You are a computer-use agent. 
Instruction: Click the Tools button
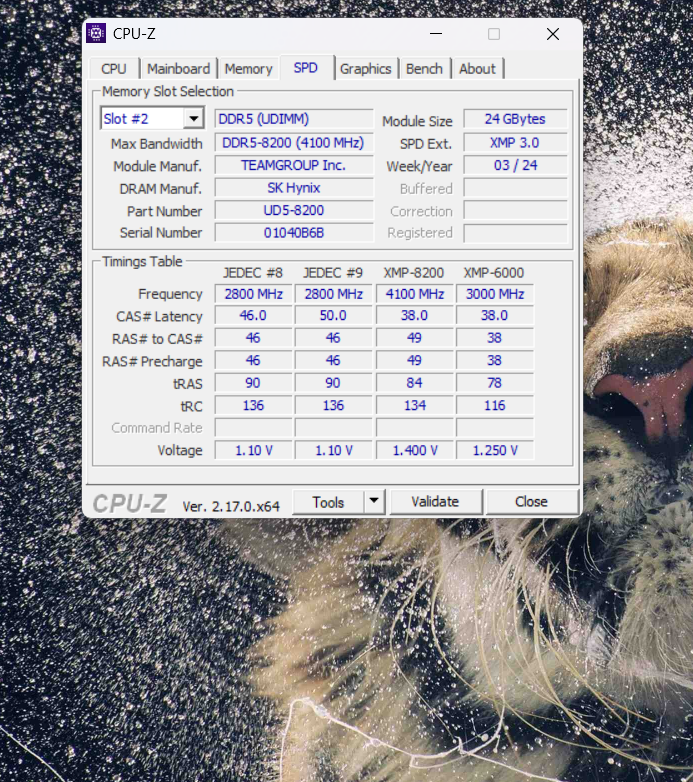328,502
